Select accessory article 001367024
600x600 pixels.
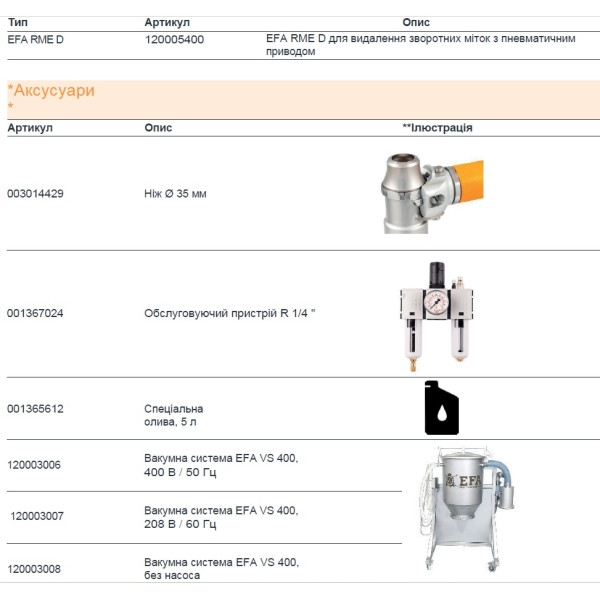35,313
